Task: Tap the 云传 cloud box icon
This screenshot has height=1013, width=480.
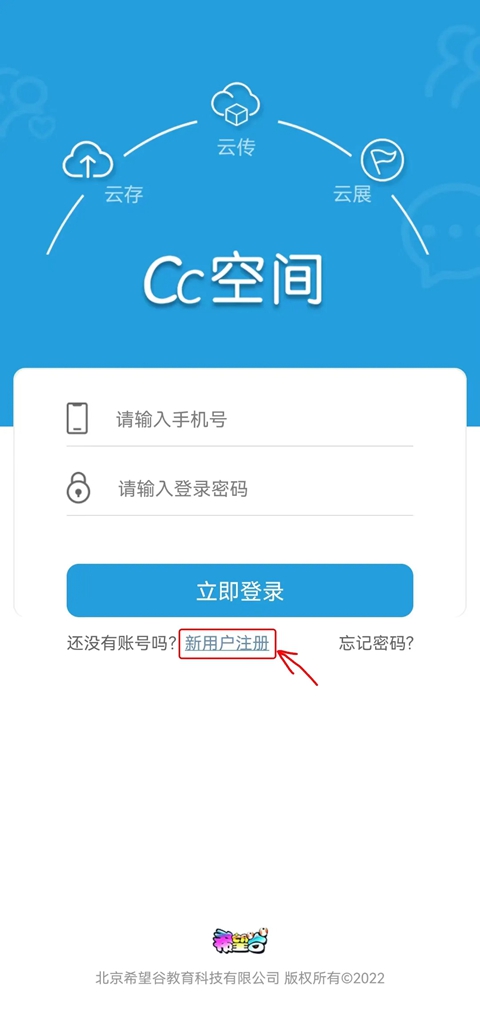Action: [x=236, y=105]
